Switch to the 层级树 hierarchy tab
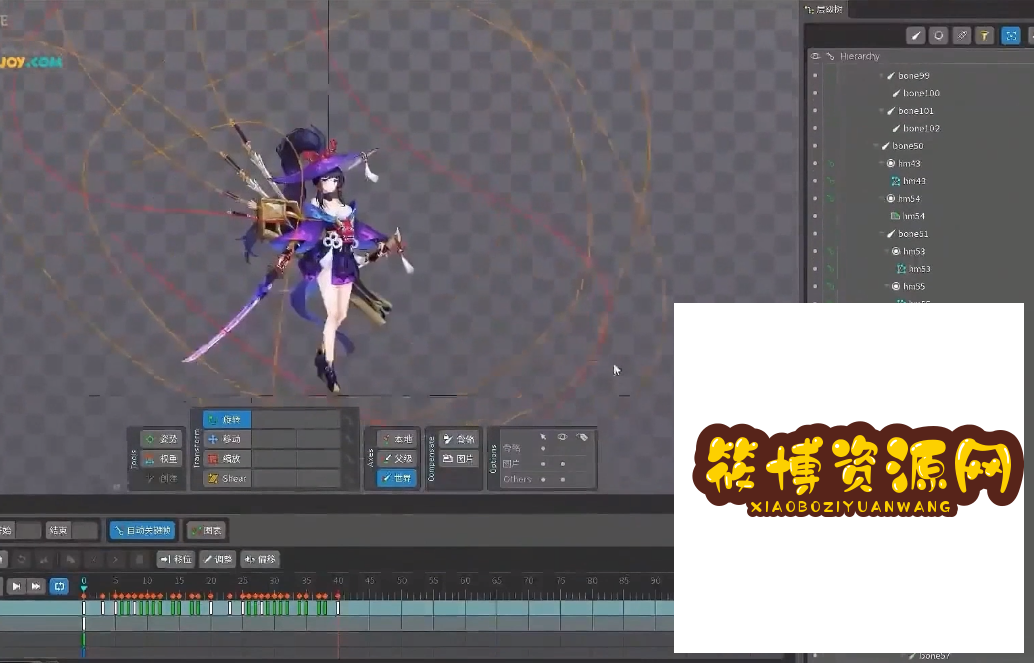 click(x=824, y=9)
